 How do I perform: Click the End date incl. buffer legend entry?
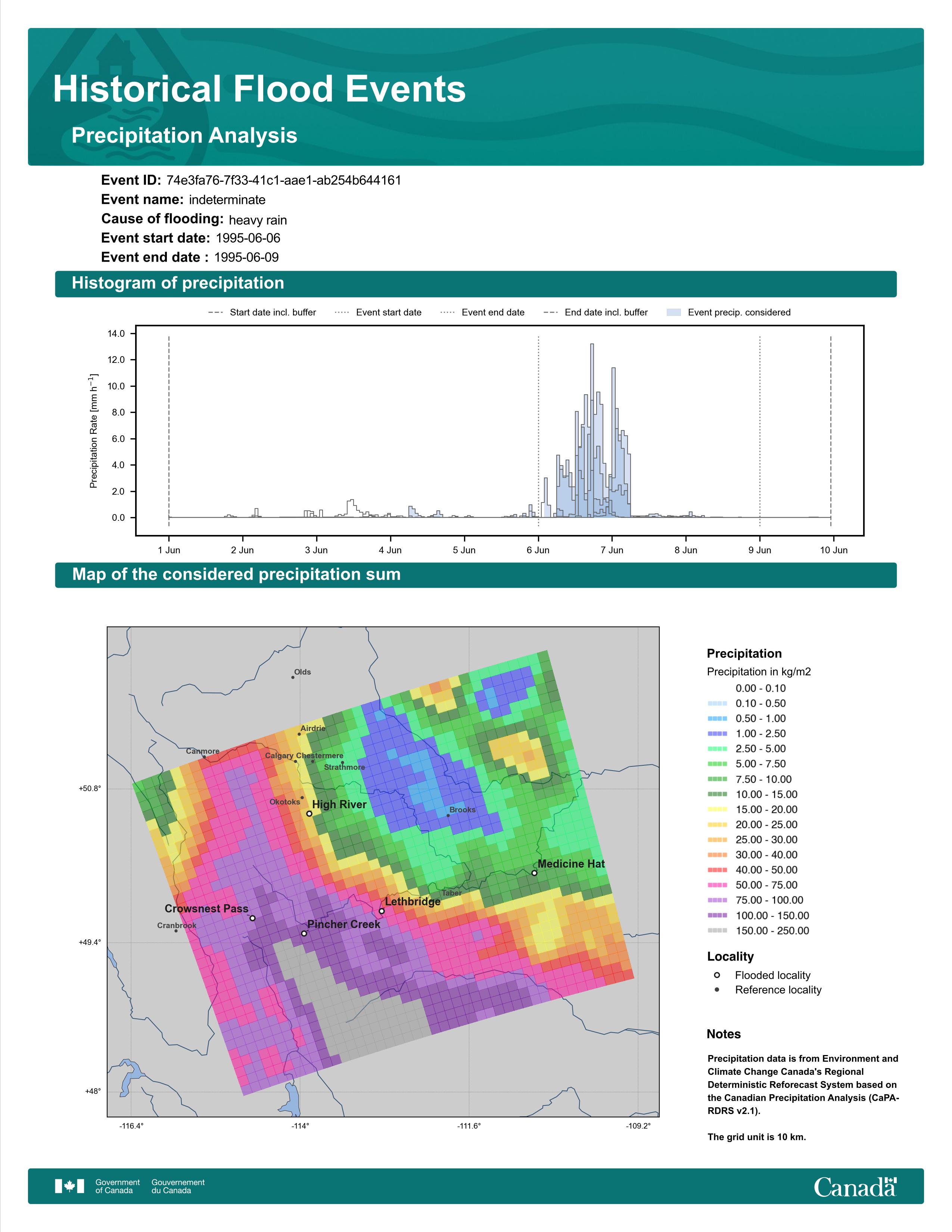click(x=595, y=312)
